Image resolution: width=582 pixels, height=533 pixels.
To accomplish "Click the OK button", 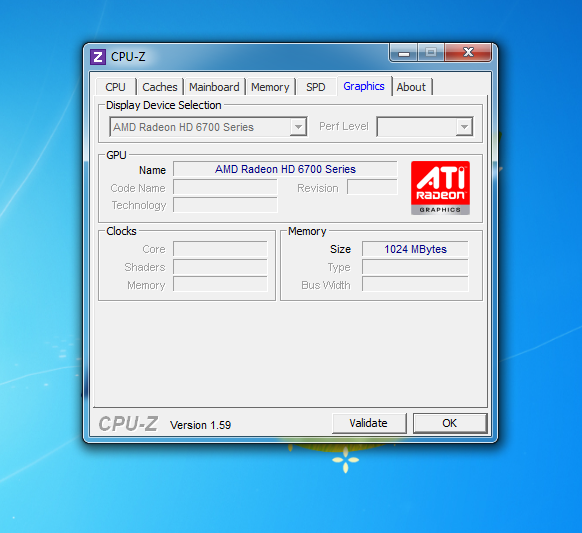I will click(450, 423).
